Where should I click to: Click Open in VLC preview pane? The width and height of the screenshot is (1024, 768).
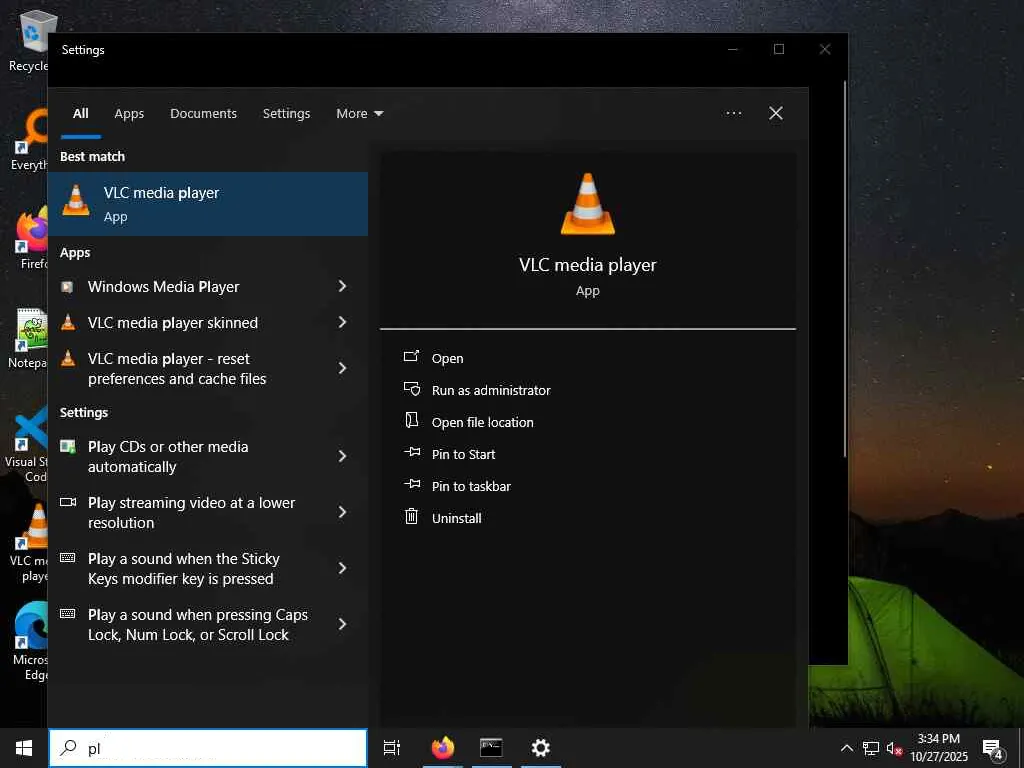click(447, 359)
